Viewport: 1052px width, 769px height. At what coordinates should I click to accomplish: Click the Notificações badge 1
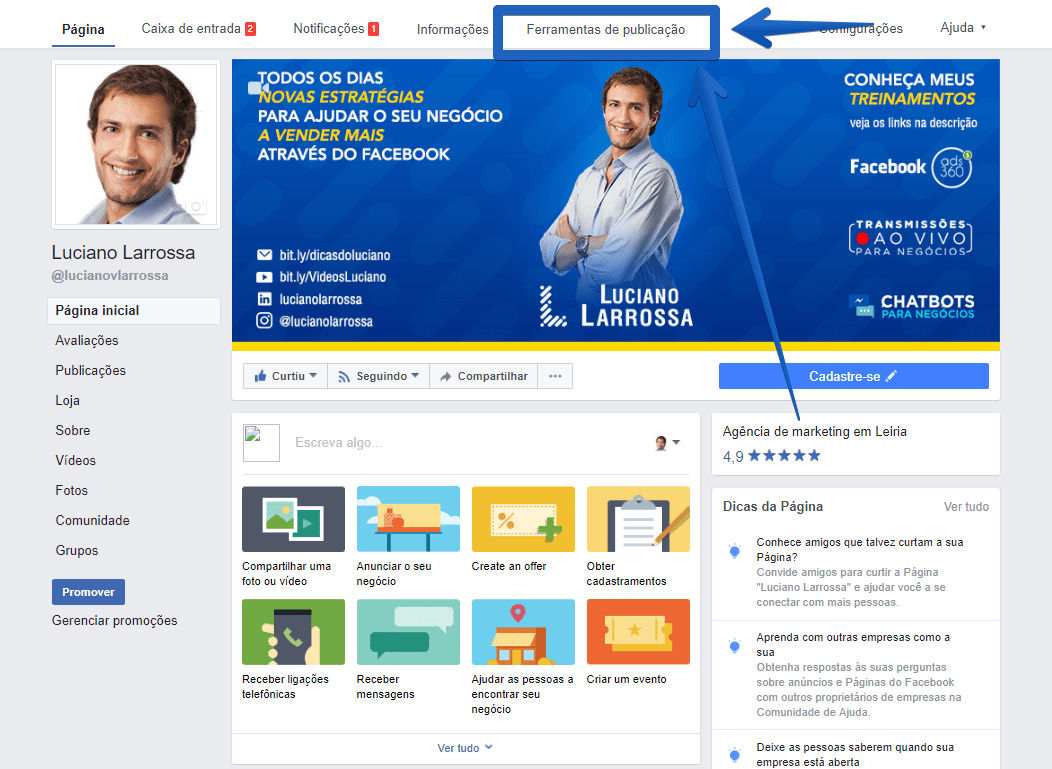[x=374, y=29]
